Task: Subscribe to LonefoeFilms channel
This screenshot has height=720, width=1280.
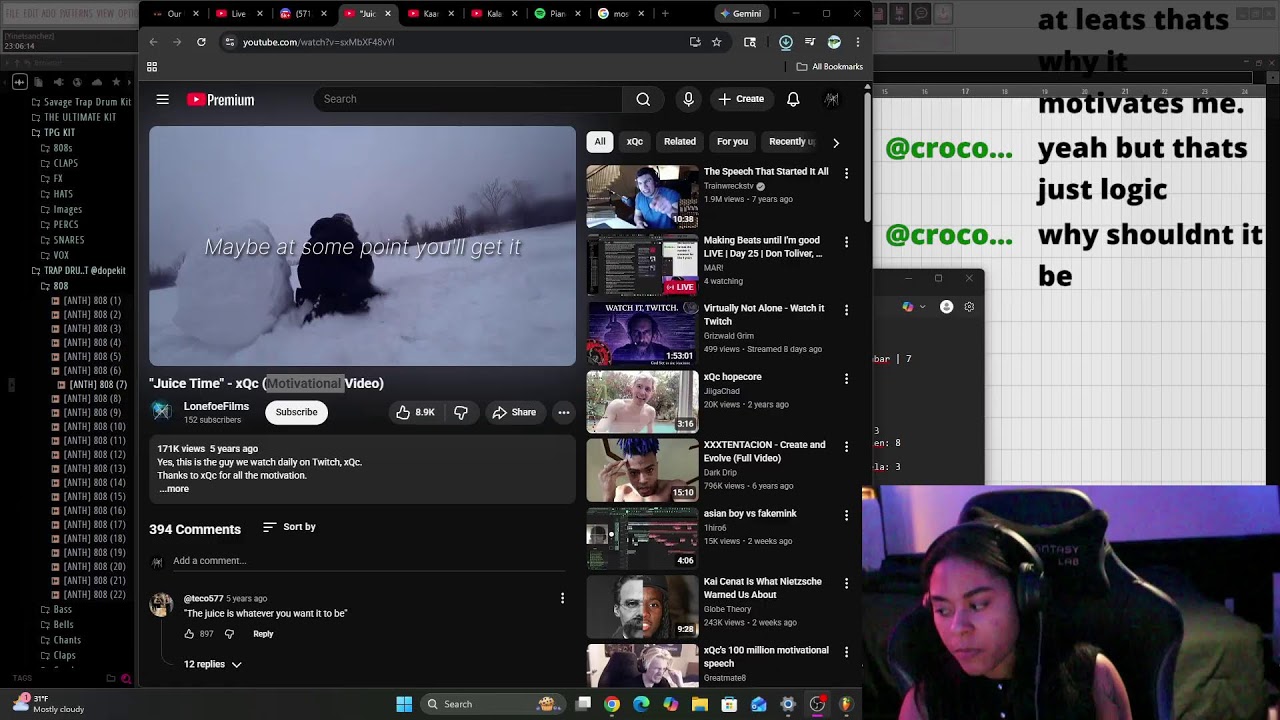Action: click(x=296, y=412)
